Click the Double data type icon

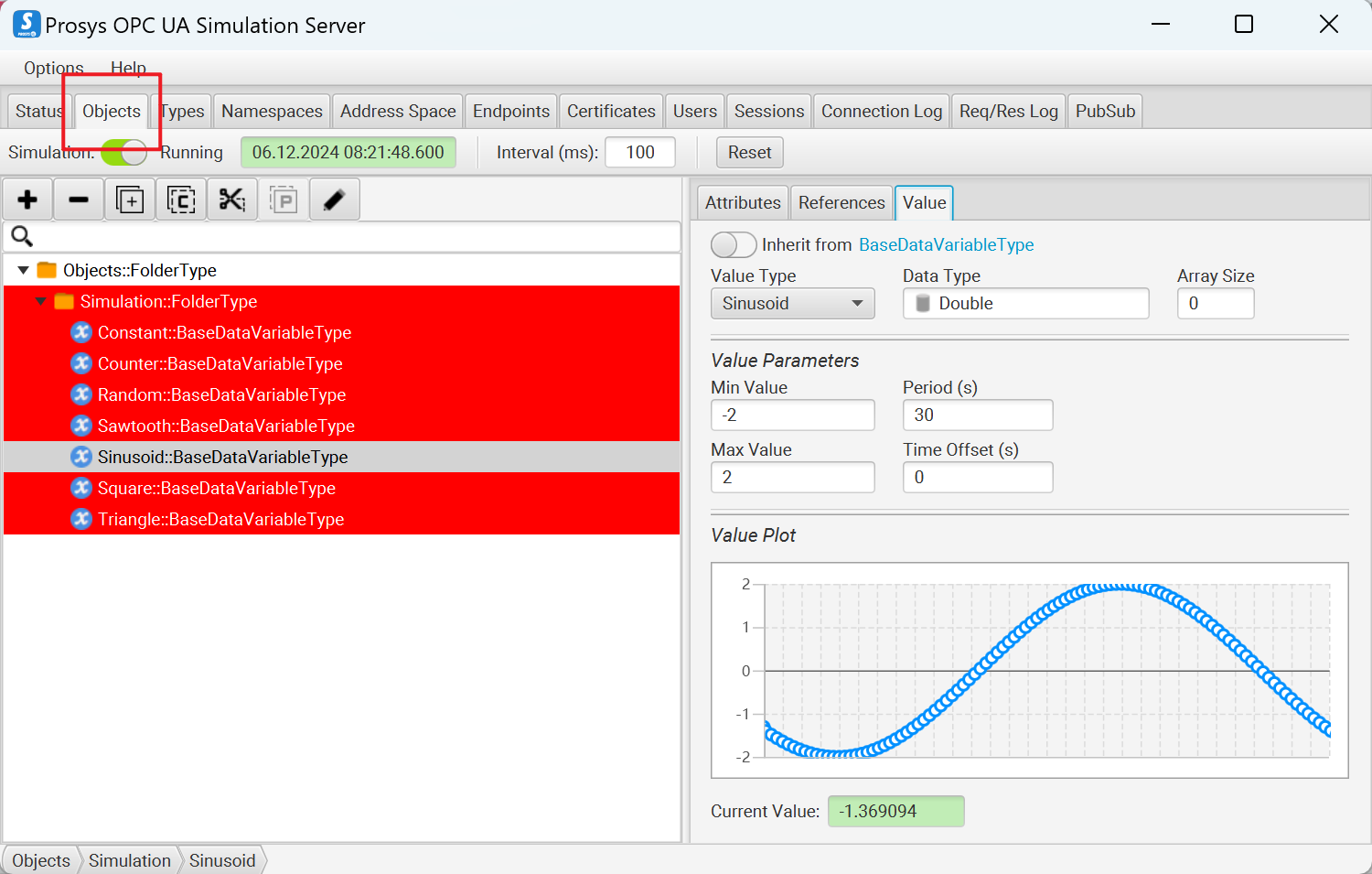[x=923, y=303]
